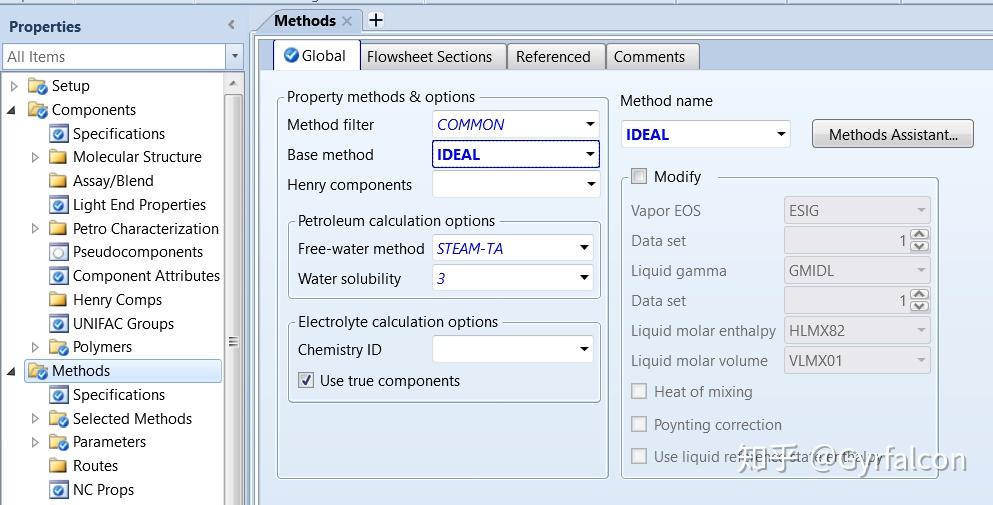993x505 pixels.
Task: Add a new tab with the plus icon
Action: pos(376,20)
